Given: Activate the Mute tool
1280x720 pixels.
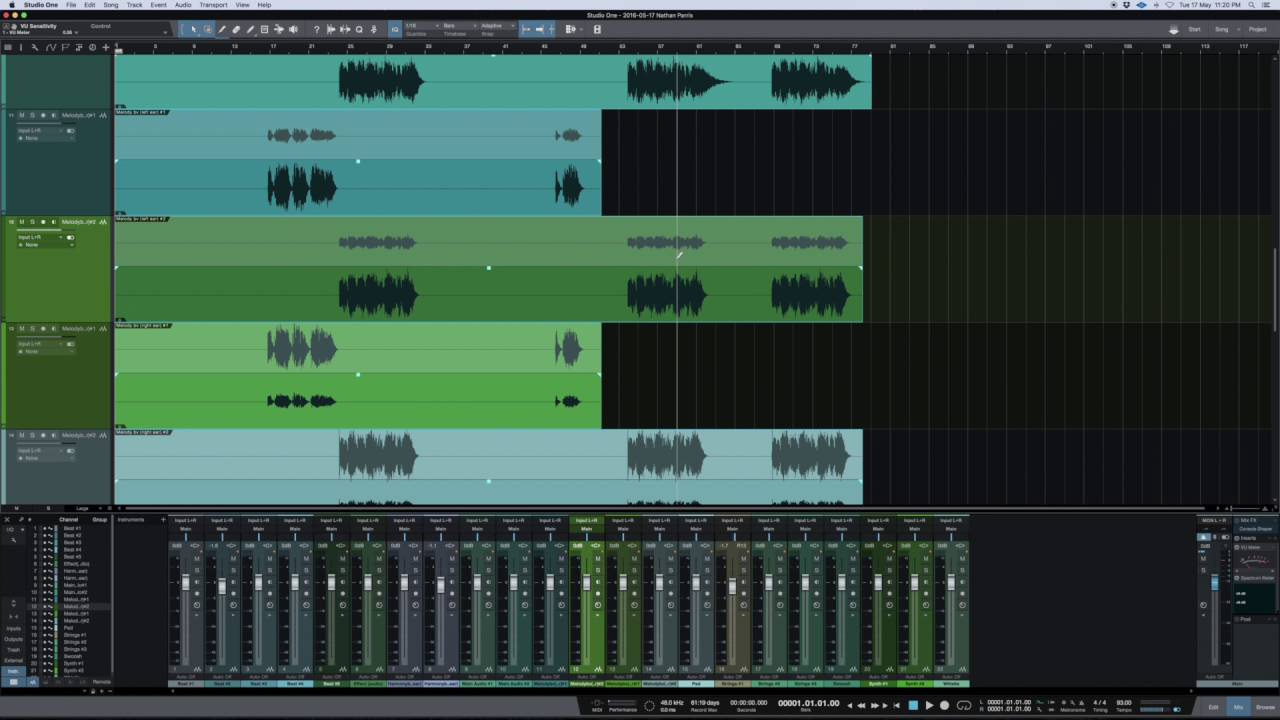Looking at the screenshot, I should [264, 29].
